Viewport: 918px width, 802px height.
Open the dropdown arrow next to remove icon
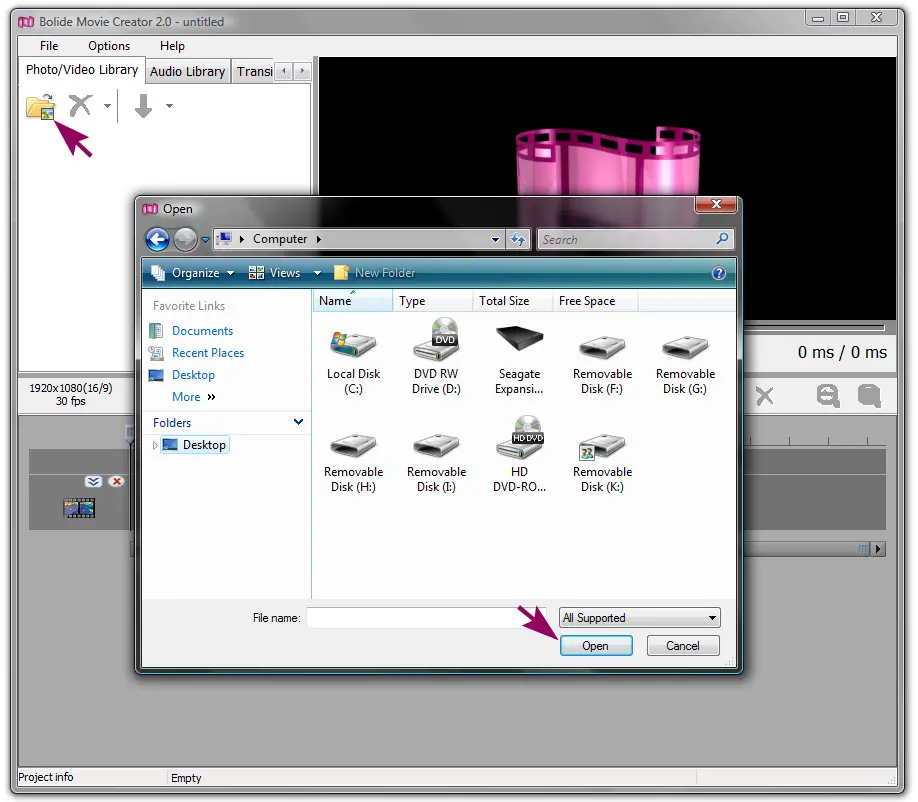point(107,106)
